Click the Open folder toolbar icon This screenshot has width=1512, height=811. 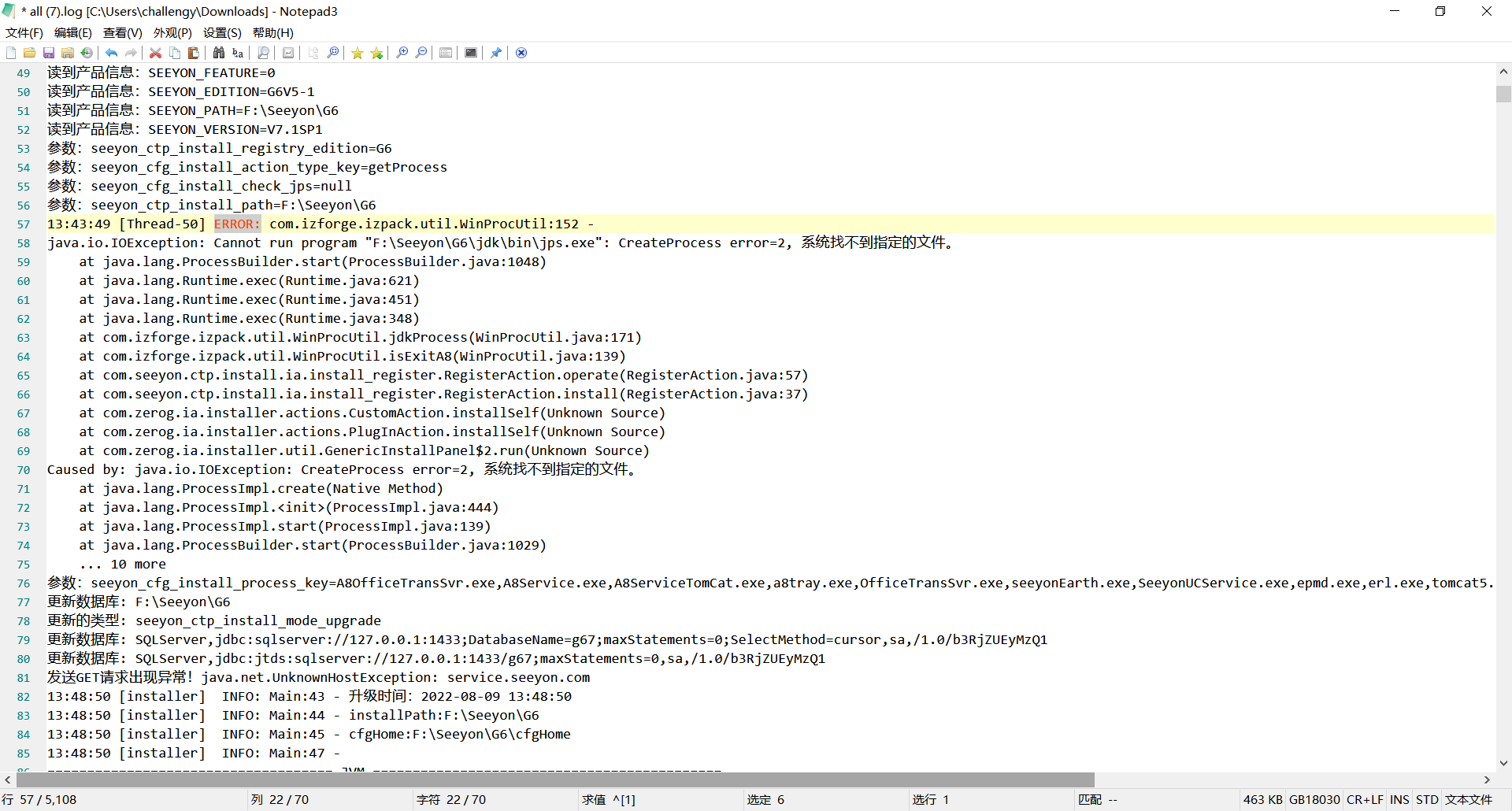pos(29,53)
